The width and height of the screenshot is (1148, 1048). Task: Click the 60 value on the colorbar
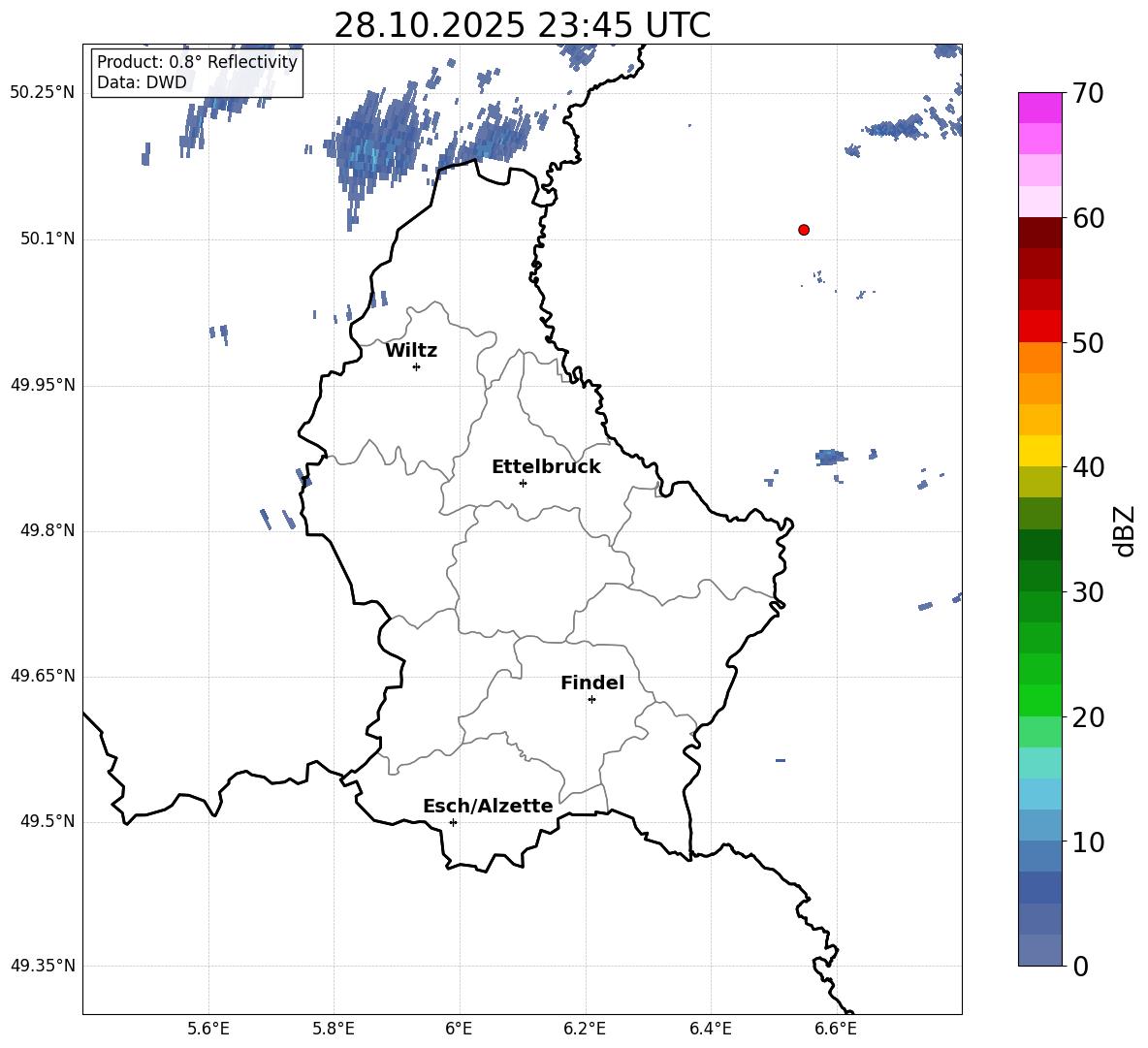(1087, 218)
